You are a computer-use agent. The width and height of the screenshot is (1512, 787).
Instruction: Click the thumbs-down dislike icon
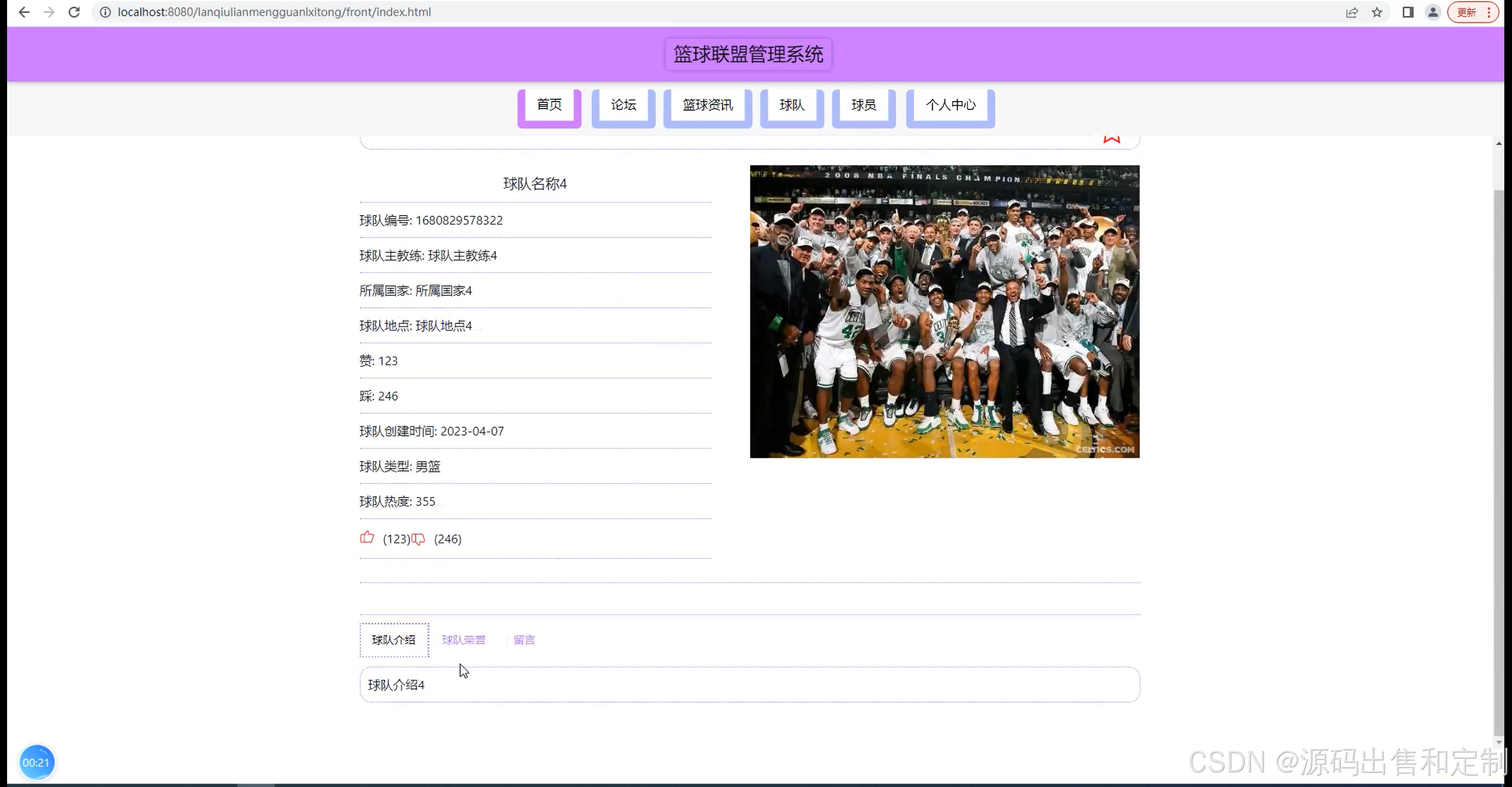click(418, 539)
